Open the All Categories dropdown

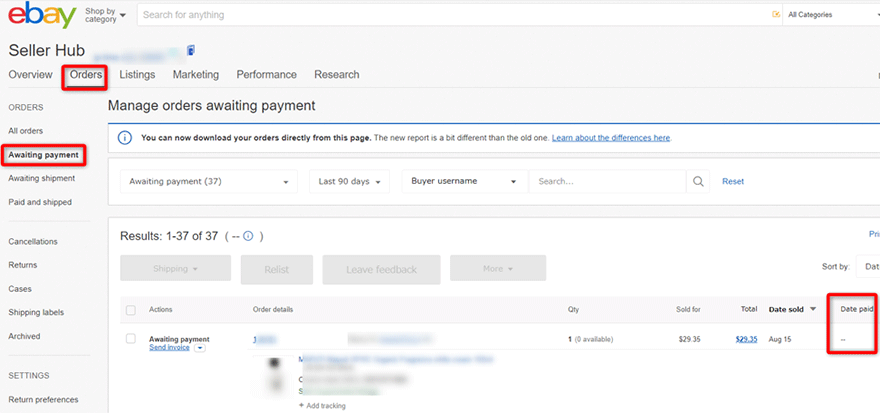(x=831, y=15)
